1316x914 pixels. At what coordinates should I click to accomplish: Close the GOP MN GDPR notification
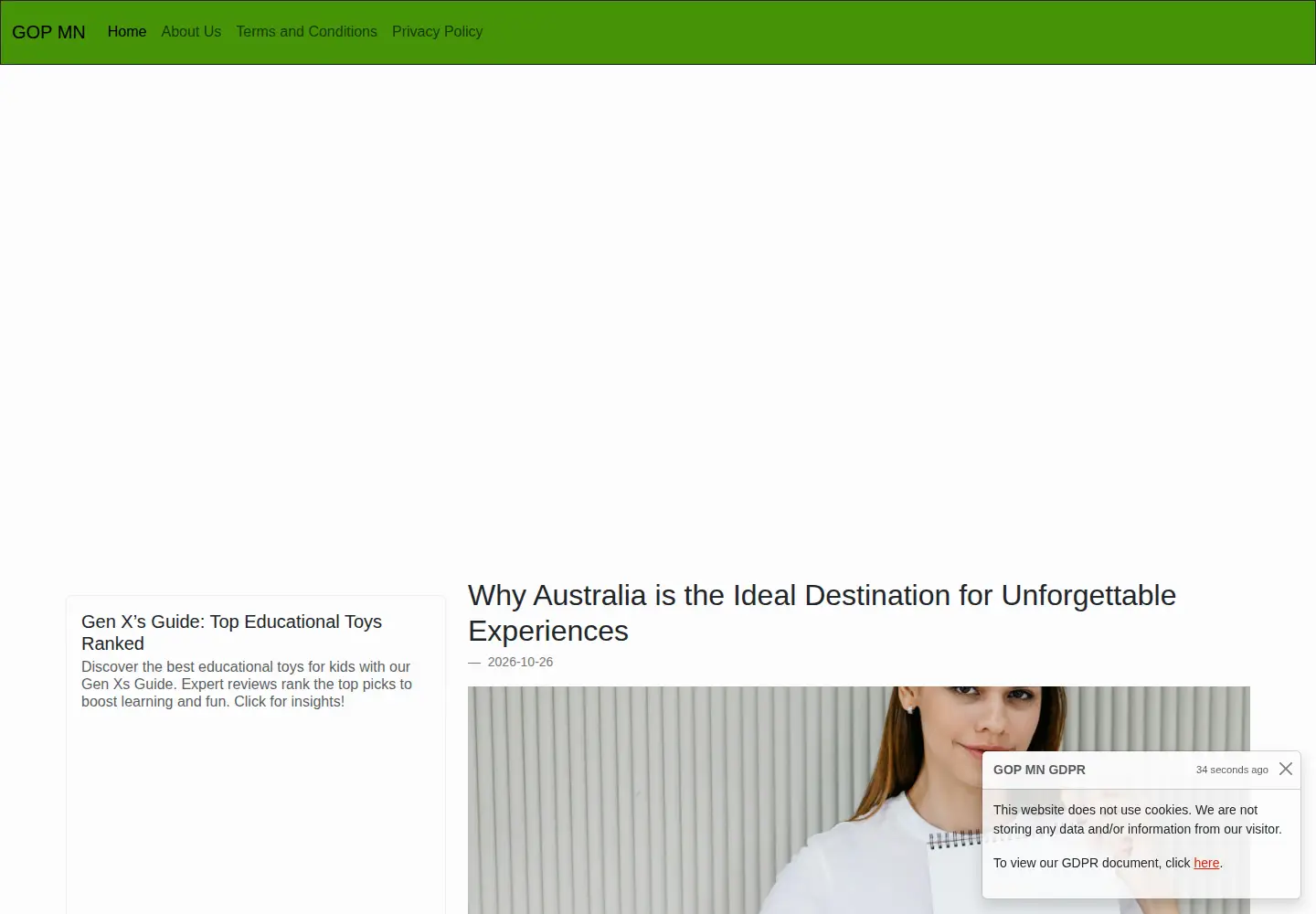click(x=1286, y=769)
